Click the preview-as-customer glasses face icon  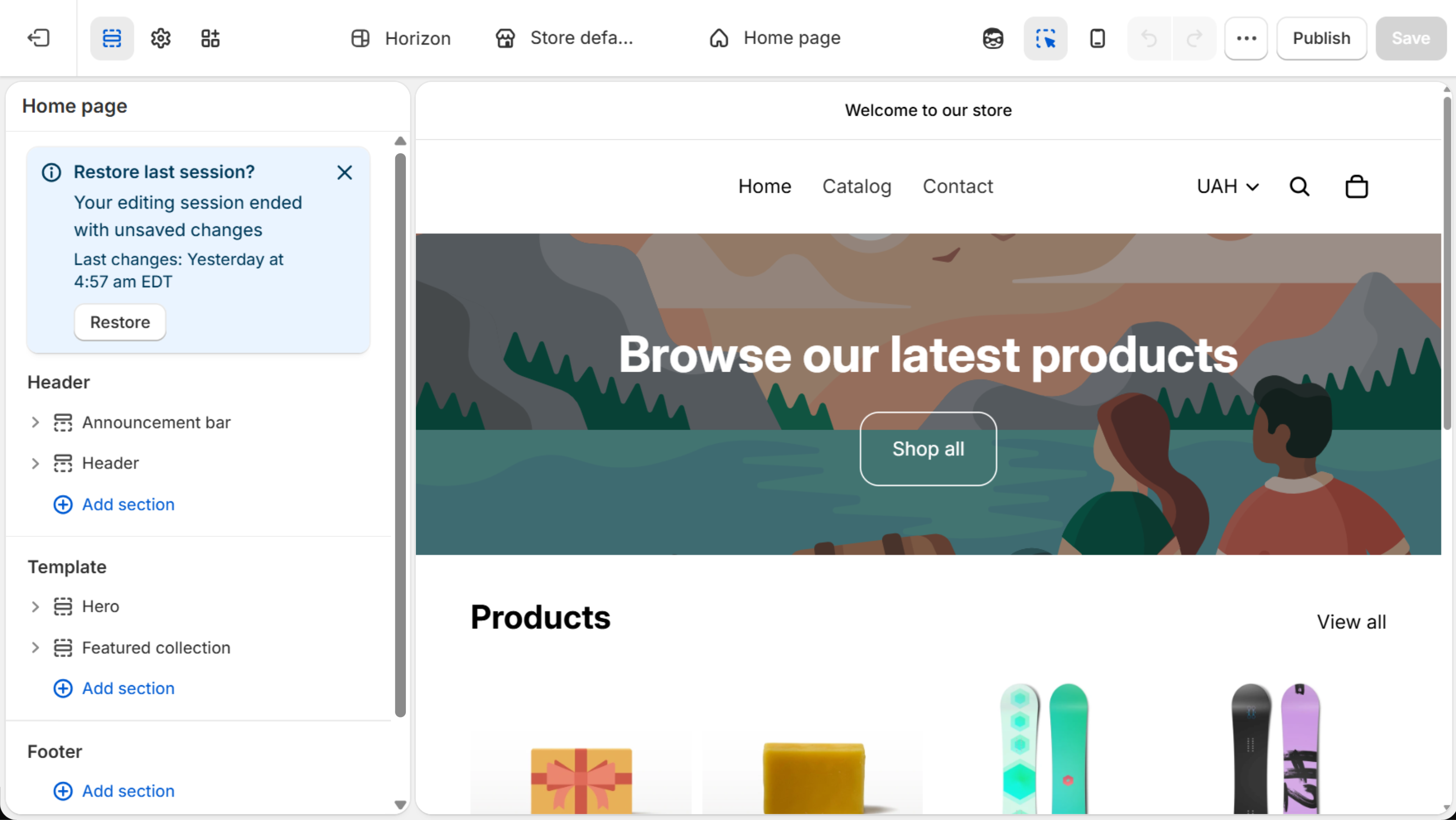tap(993, 38)
